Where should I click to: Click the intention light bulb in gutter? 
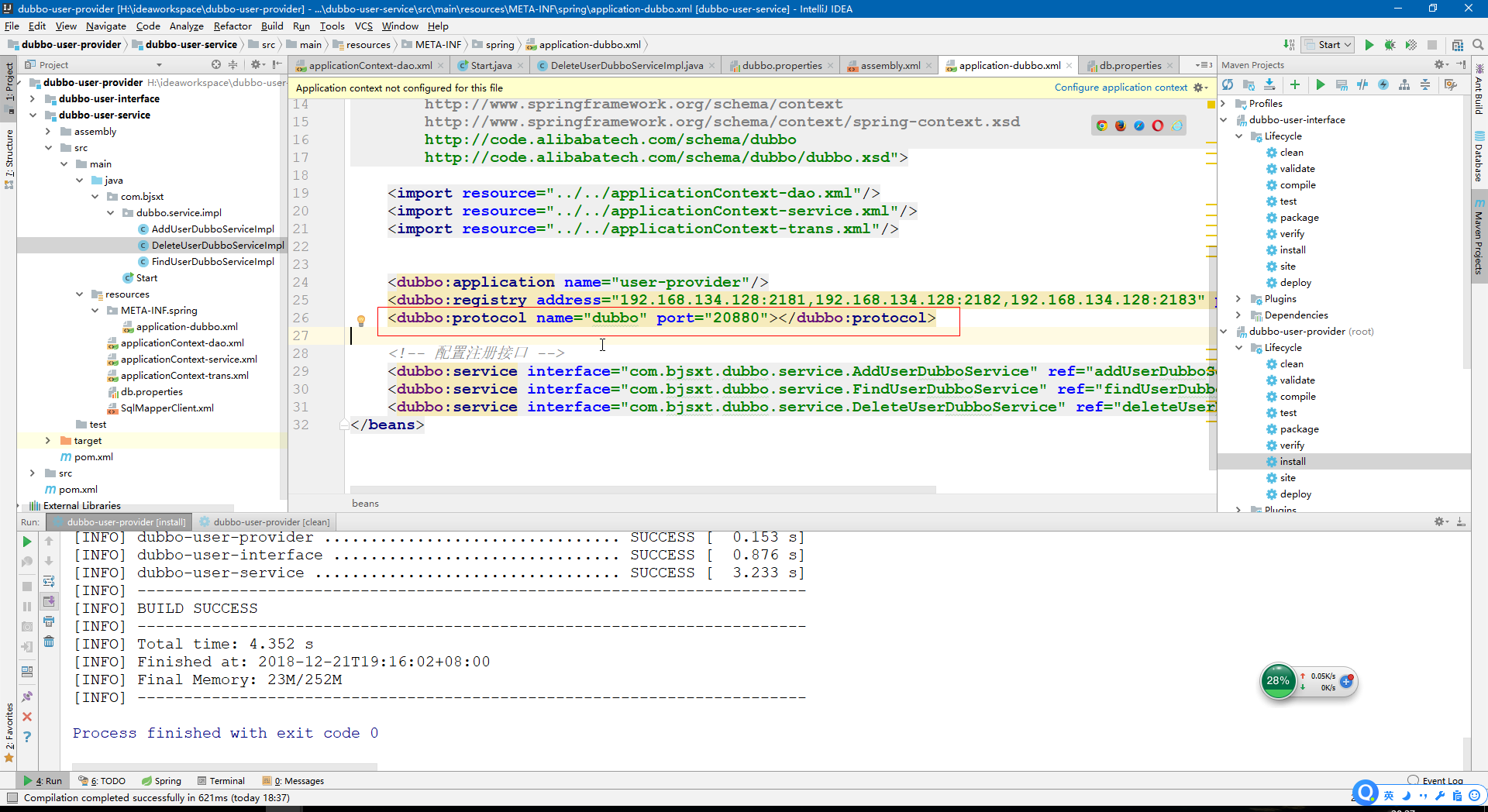click(360, 320)
